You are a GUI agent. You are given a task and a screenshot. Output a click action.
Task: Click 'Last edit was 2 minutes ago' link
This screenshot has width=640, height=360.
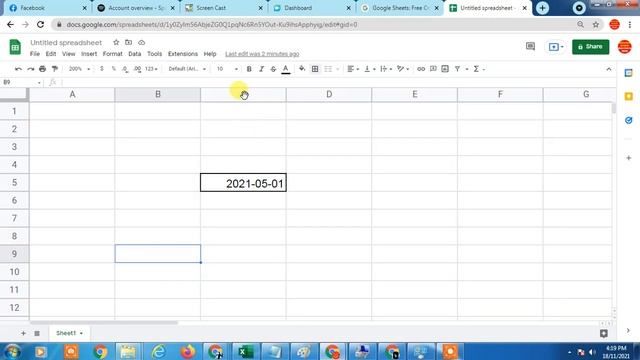(x=262, y=54)
